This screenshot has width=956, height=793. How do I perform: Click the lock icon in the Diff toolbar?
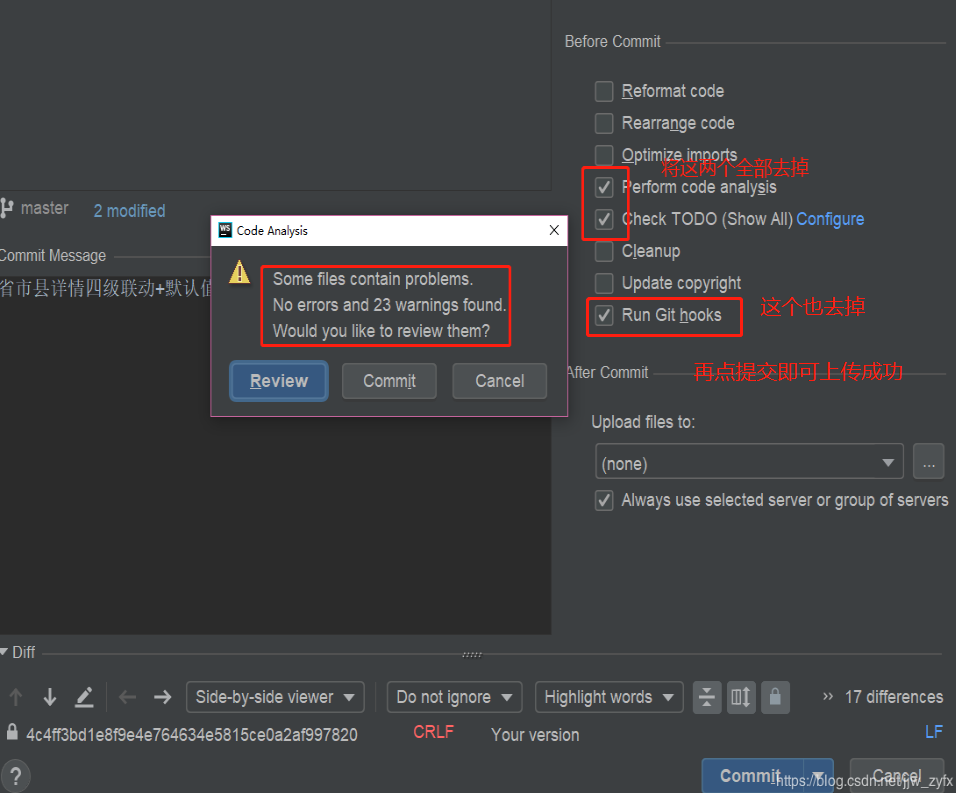(775, 697)
